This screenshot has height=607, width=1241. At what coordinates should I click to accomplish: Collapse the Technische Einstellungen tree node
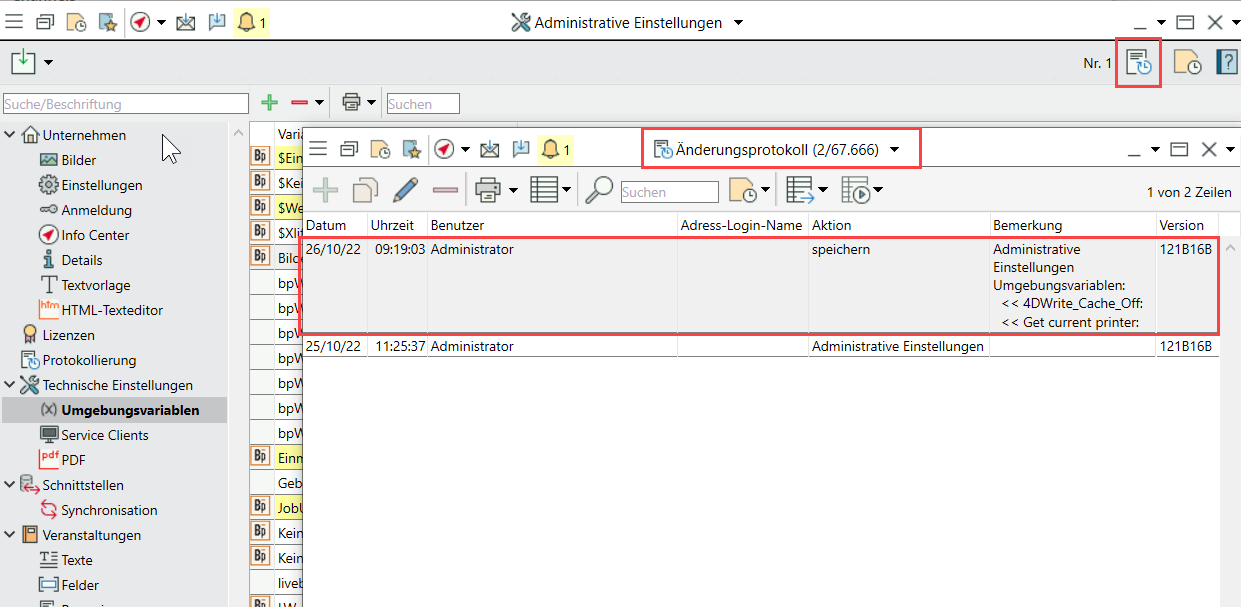coord(10,385)
